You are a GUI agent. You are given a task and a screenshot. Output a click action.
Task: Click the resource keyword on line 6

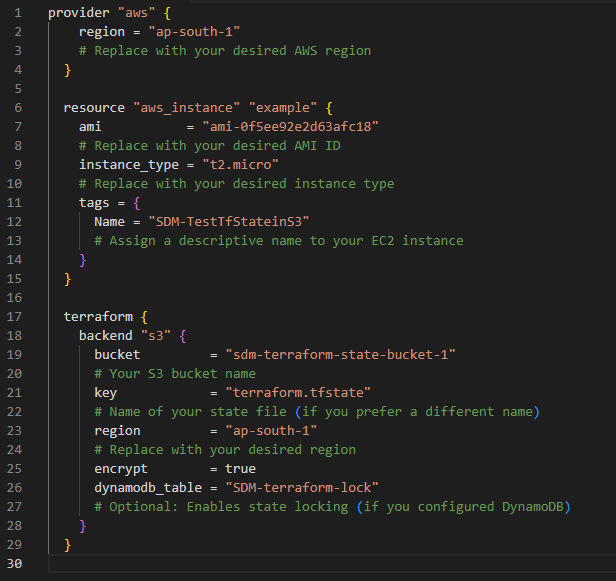point(94,108)
